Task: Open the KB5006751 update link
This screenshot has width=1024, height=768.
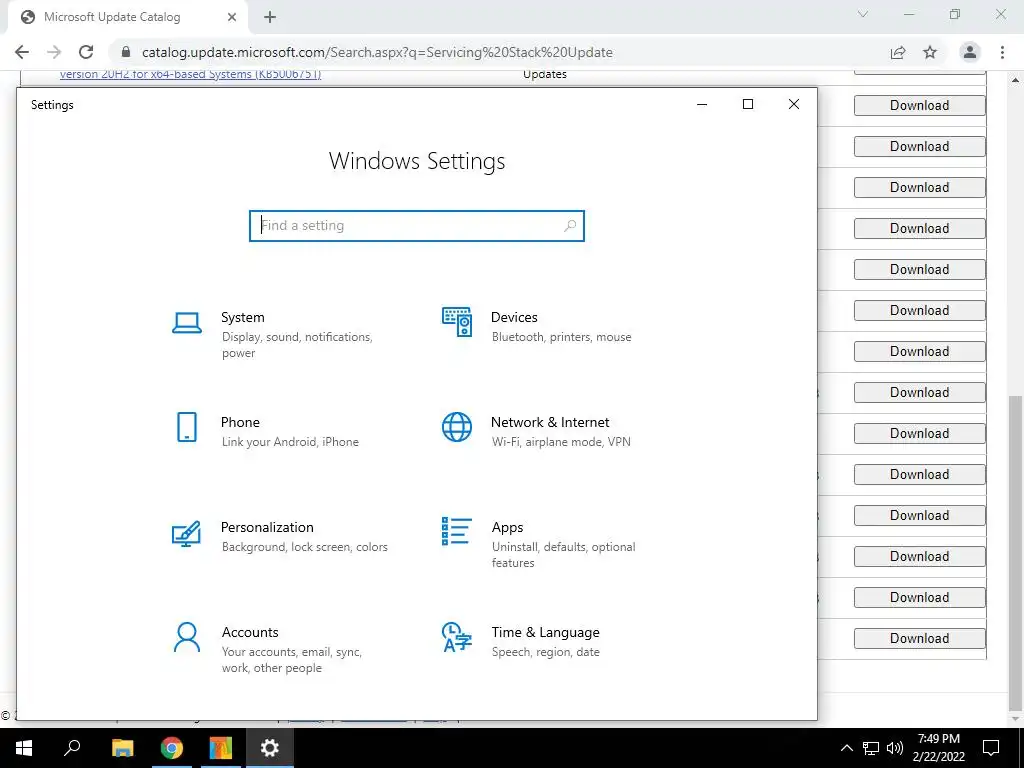Action: [190, 74]
